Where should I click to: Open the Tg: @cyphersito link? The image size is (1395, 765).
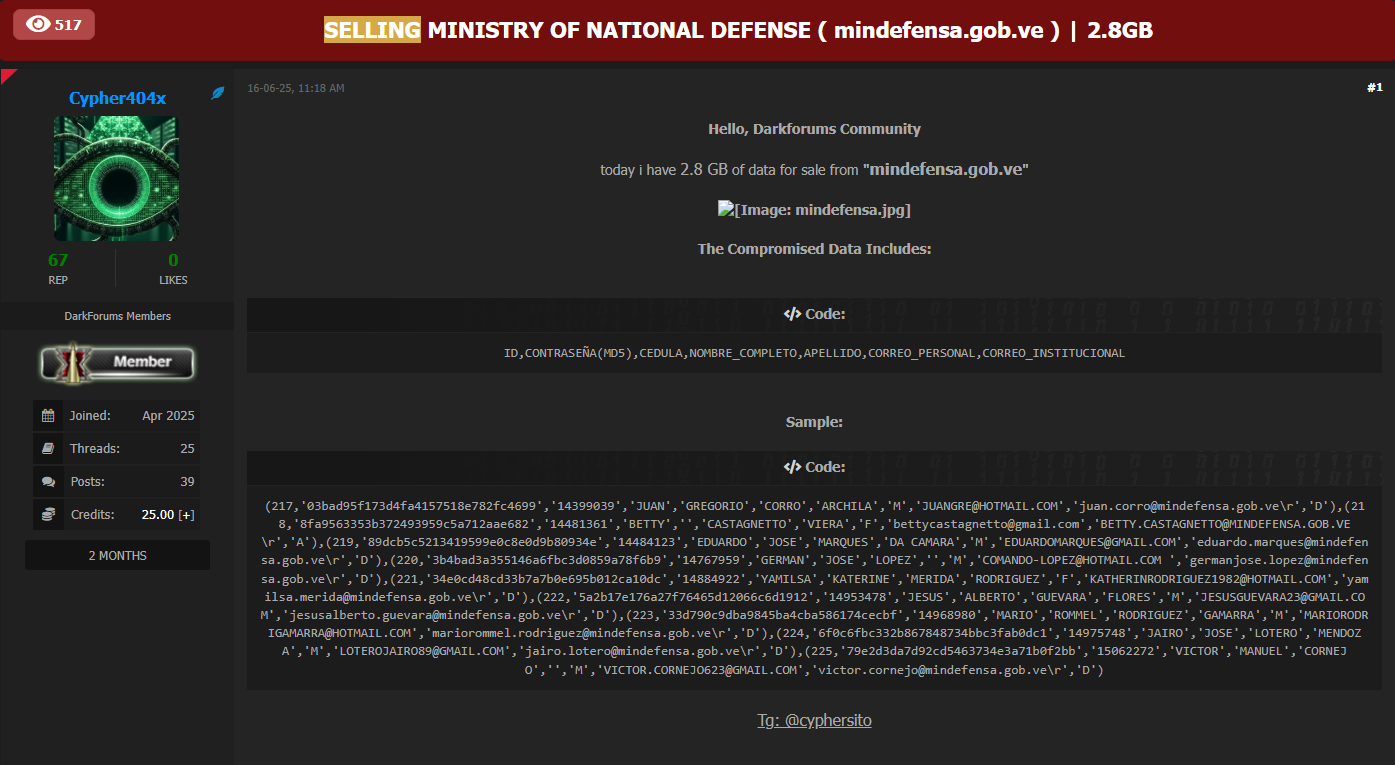click(x=814, y=720)
